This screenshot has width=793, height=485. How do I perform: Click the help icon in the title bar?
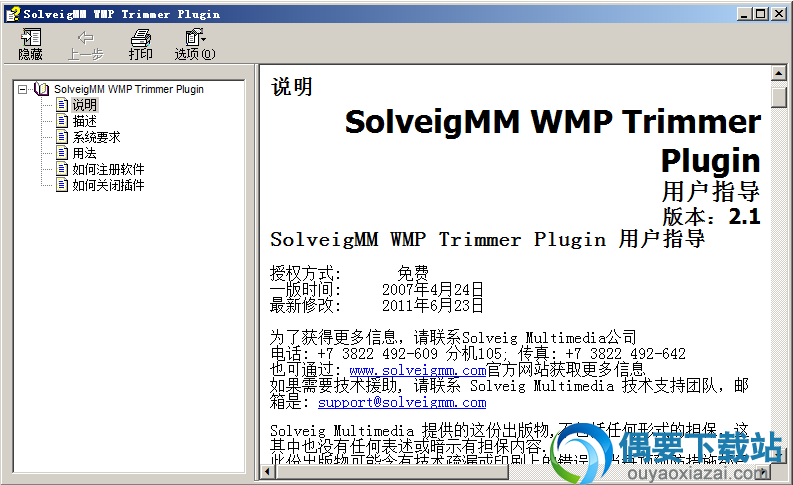[x=13, y=14]
